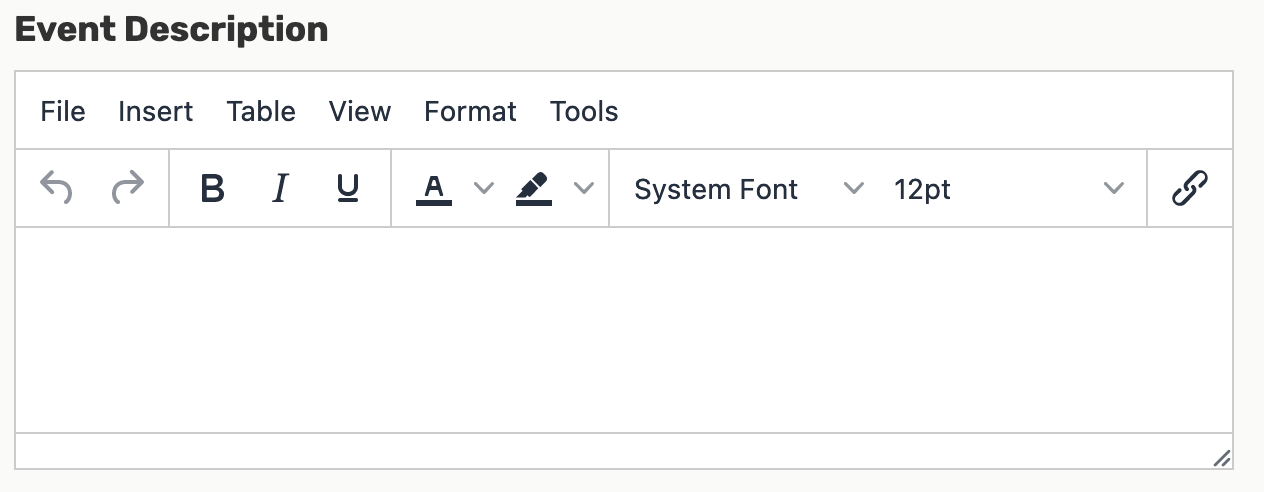Open the Tools menu
1264x492 pixels.
(584, 111)
